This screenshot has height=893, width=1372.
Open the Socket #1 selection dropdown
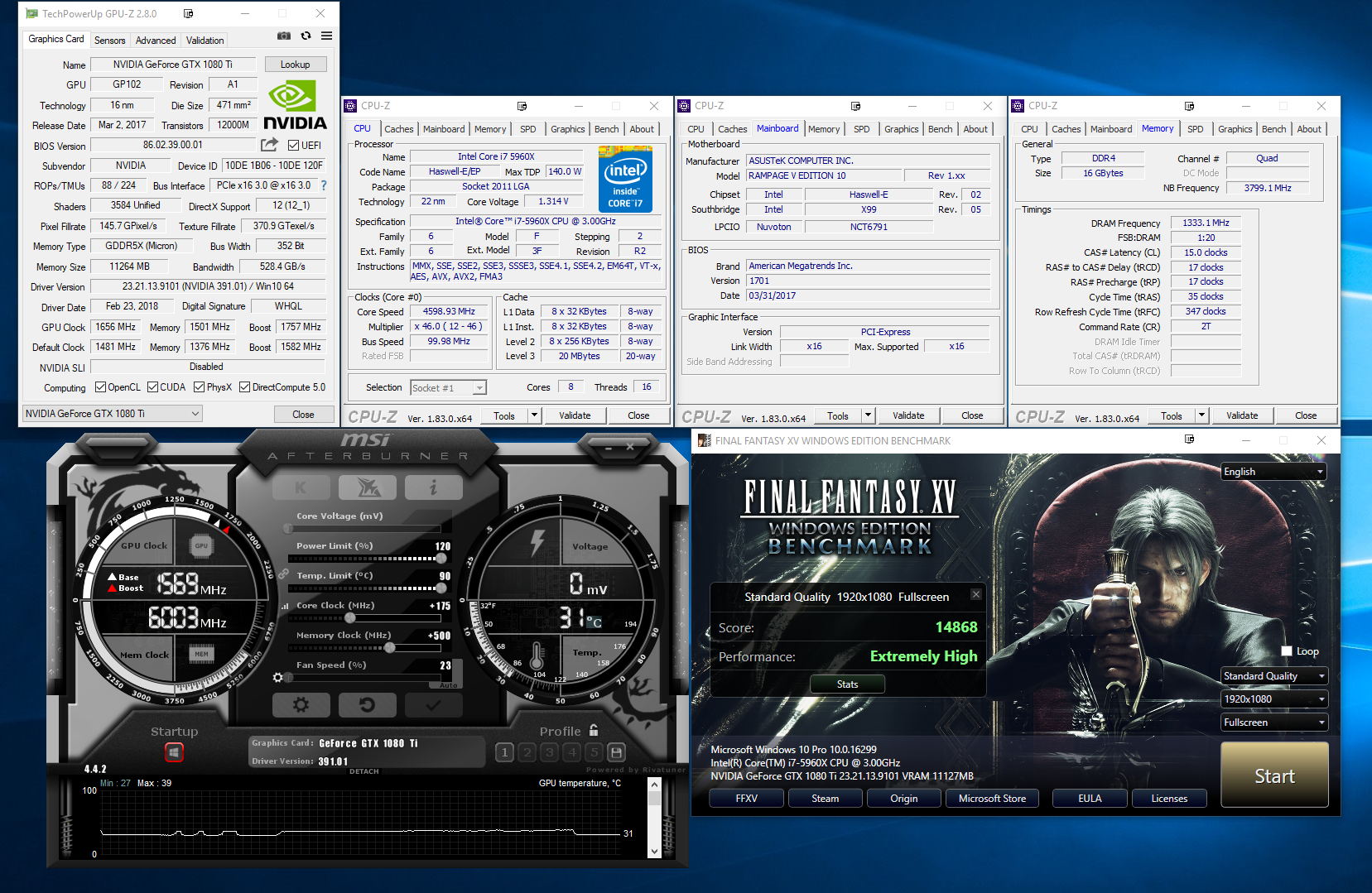pos(448,387)
